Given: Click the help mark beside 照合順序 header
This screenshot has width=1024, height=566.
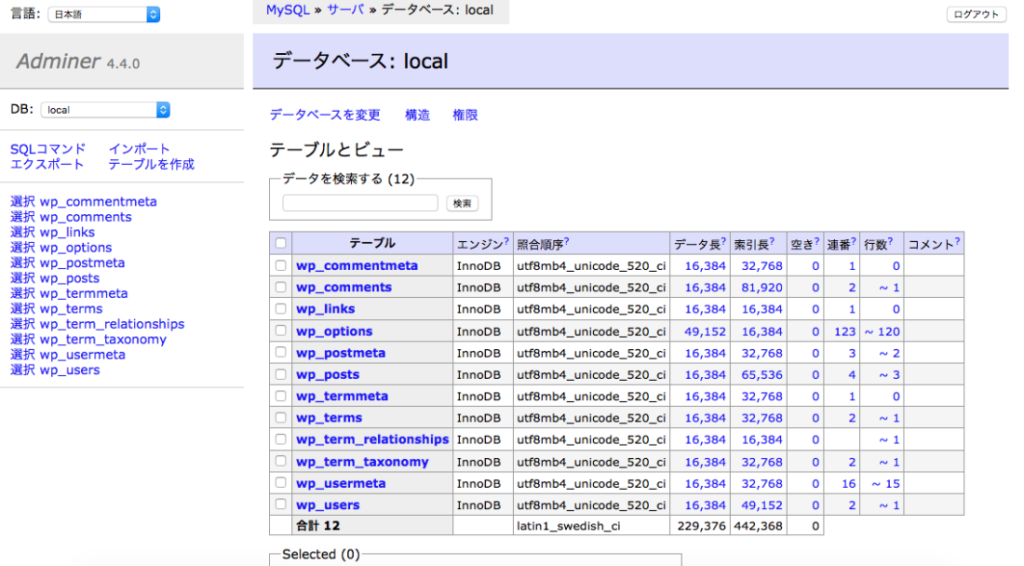Looking at the screenshot, I should [x=567, y=241].
